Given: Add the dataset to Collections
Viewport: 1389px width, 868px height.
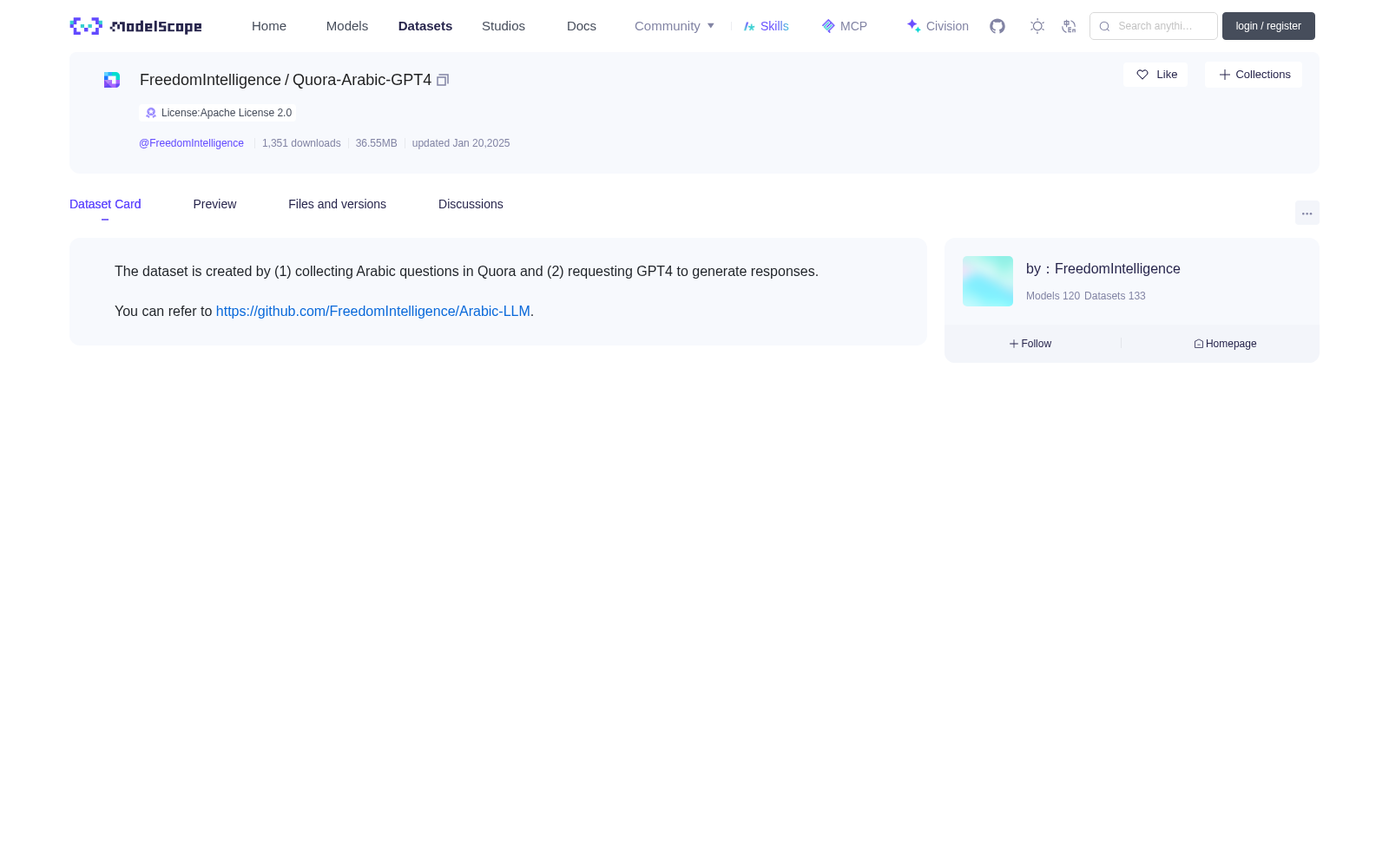Looking at the screenshot, I should pos(1254,75).
